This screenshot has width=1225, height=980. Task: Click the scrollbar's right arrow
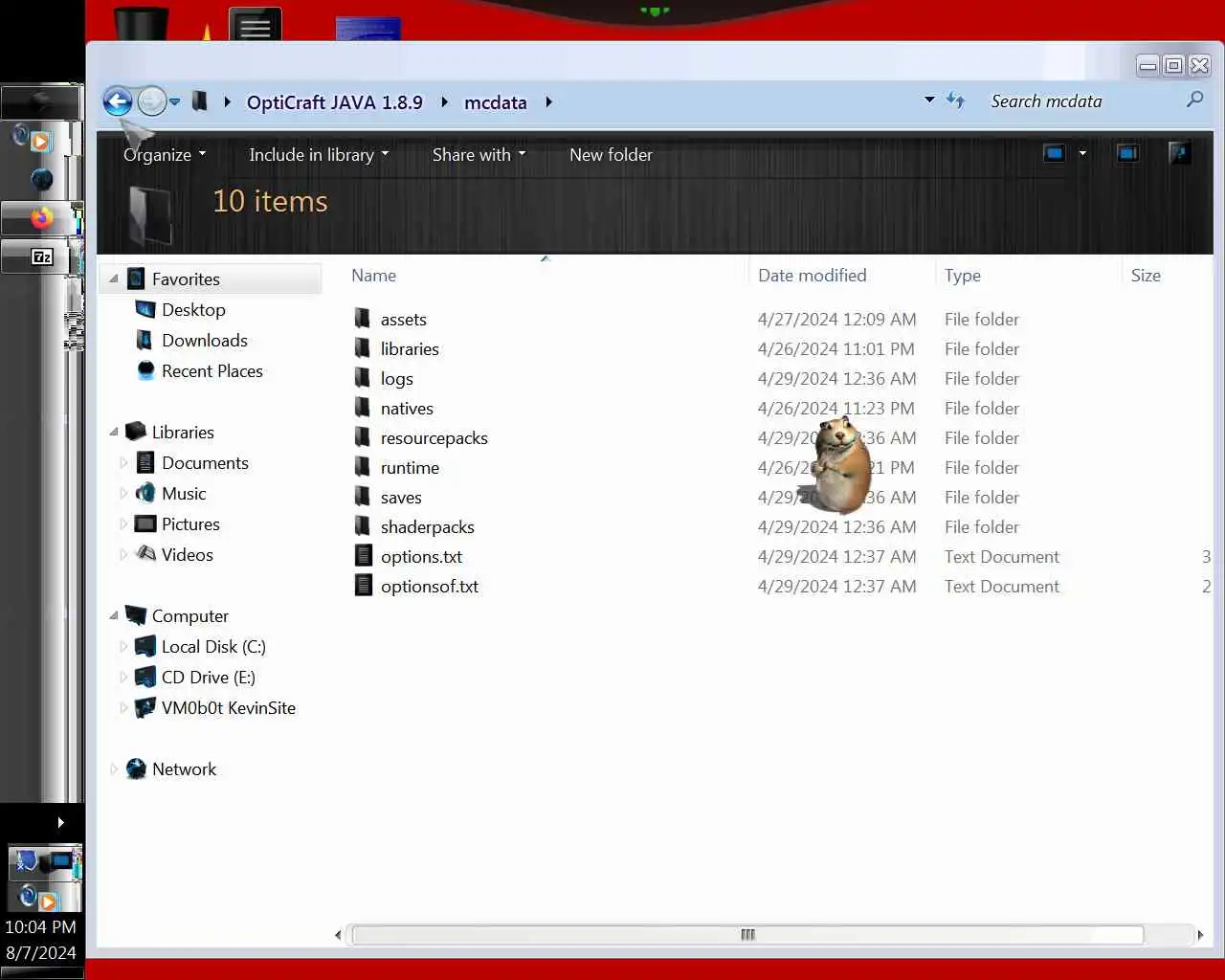point(1200,934)
